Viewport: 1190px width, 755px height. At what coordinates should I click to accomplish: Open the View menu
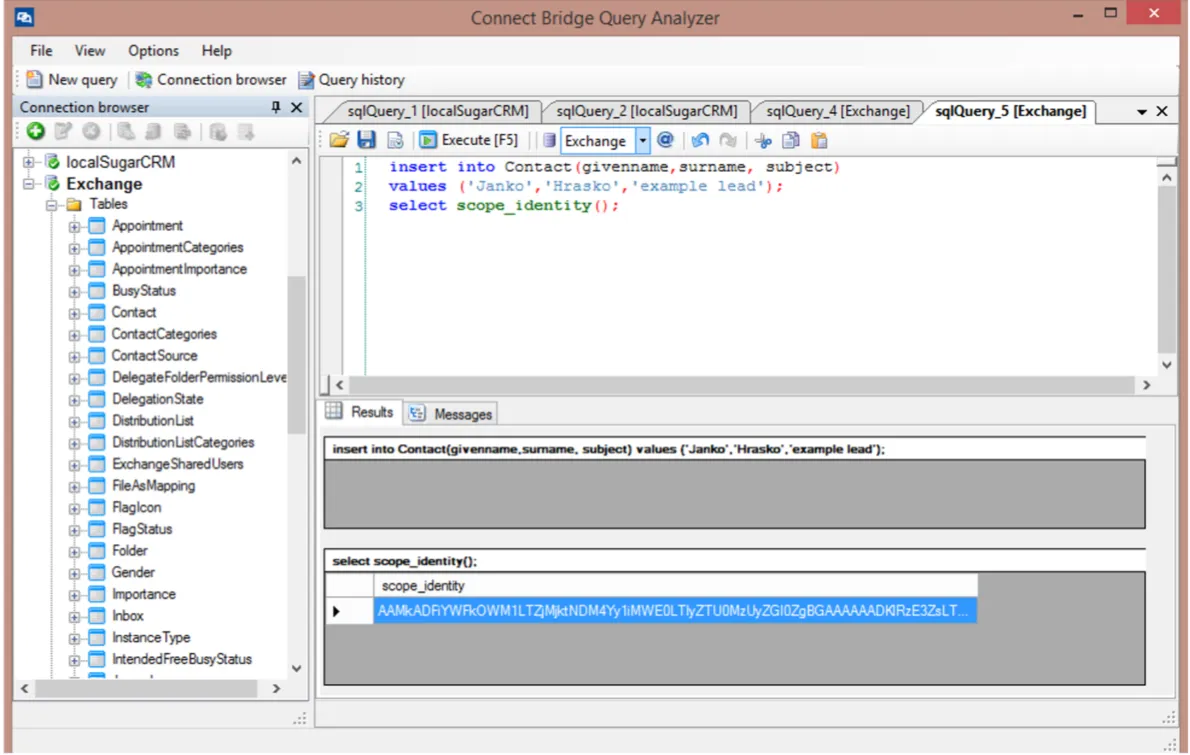(90, 51)
